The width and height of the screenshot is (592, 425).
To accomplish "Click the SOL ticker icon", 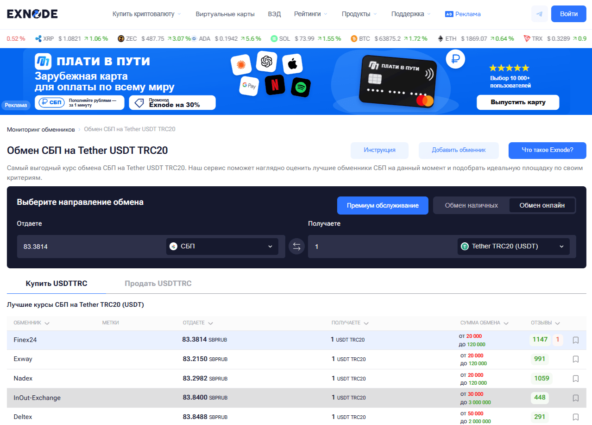I will click(274, 38).
